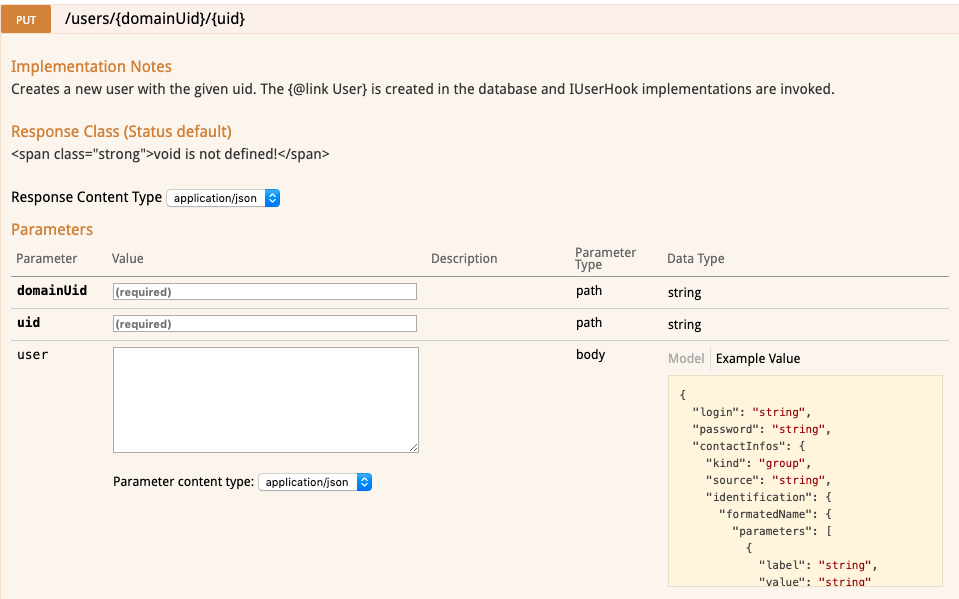The image size is (959, 599).
Task: Focus the domainUid required input field
Action: [x=265, y=292]
